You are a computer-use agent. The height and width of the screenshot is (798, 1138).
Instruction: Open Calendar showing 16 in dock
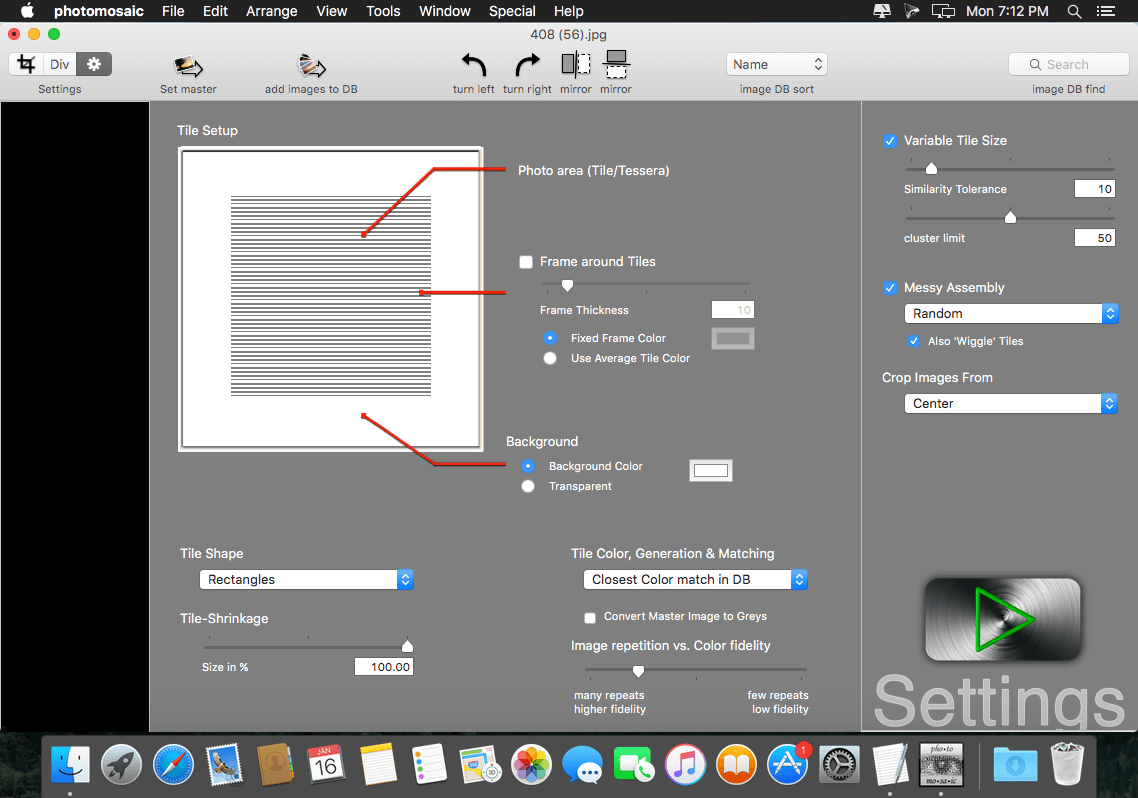[326, 765]
